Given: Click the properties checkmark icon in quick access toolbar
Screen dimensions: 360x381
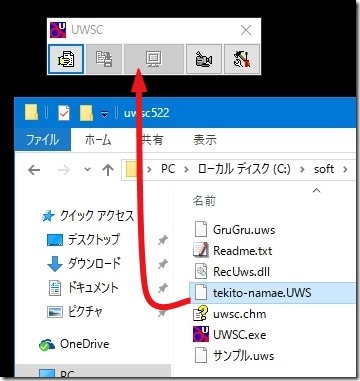Looking at the screenshot, I should coord(64,113).
